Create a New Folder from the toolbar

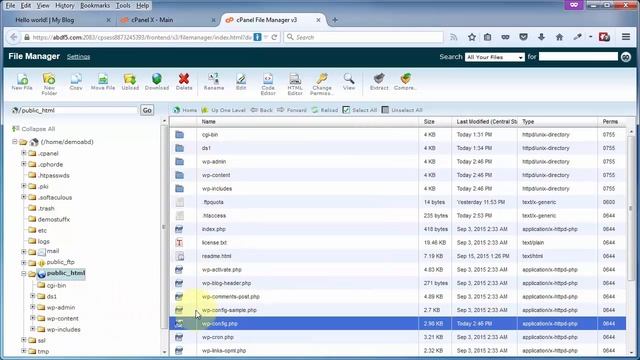pos(49,84)
